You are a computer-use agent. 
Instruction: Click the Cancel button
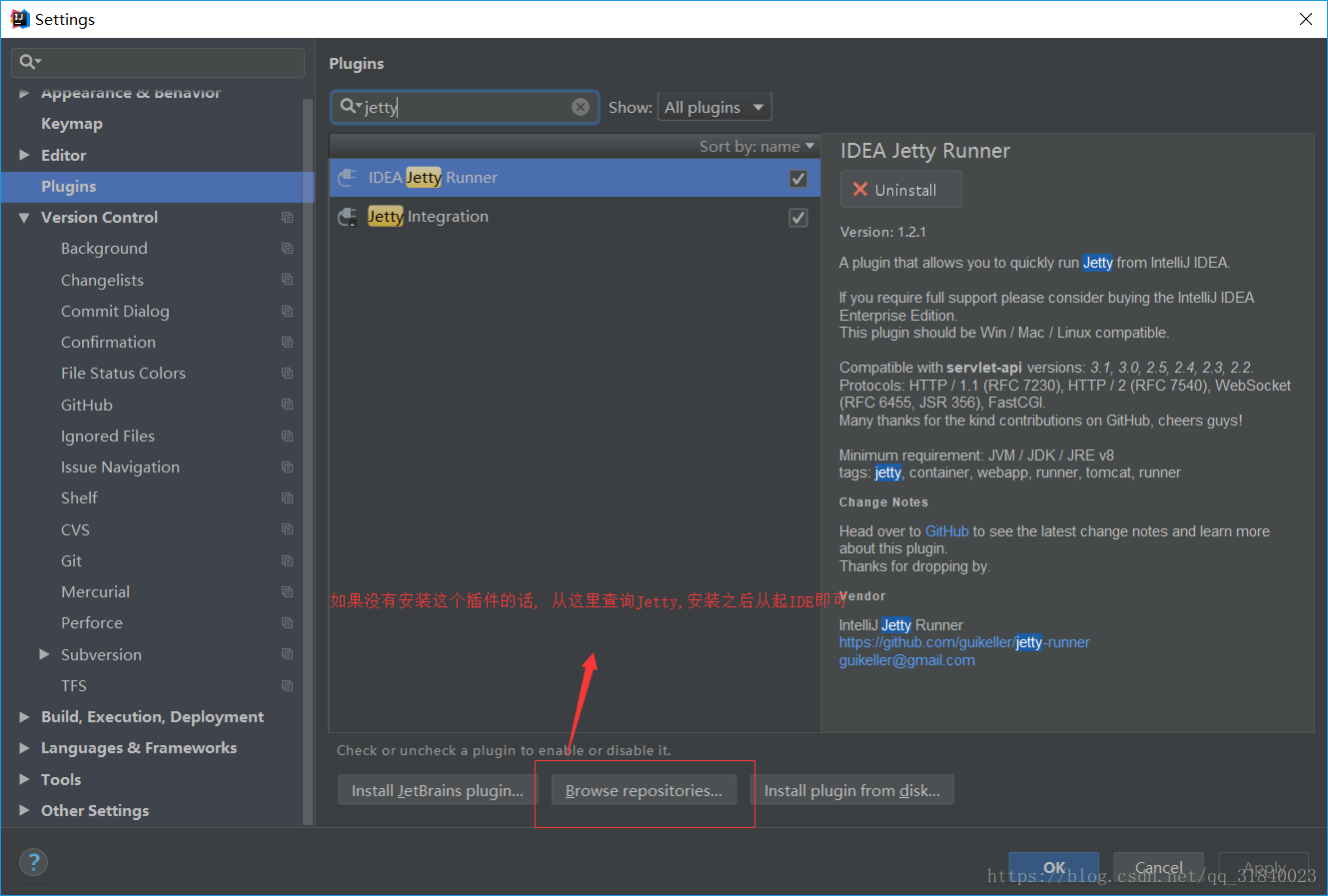(x=1159, y=868)
